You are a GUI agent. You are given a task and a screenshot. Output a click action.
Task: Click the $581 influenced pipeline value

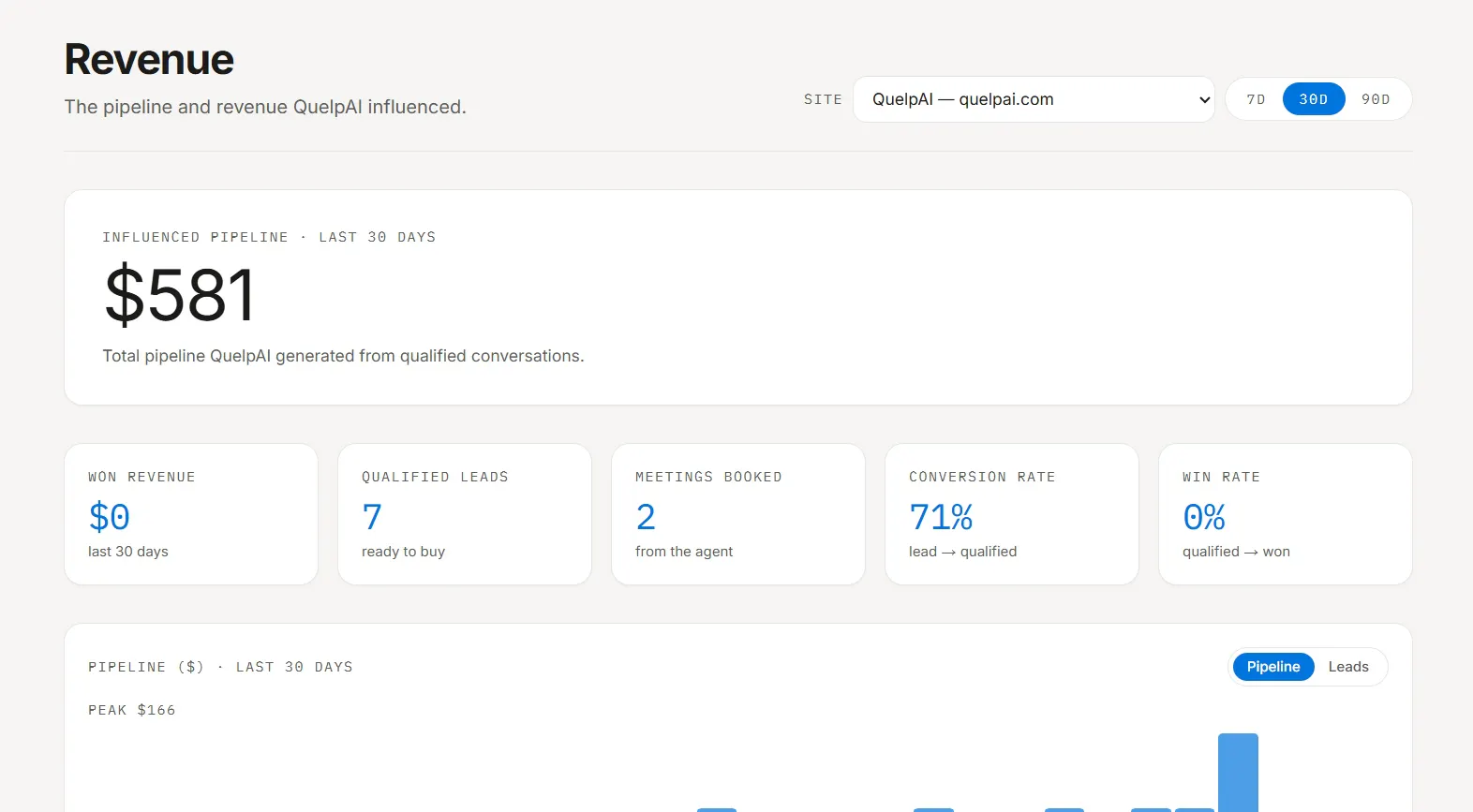[179, 295]
